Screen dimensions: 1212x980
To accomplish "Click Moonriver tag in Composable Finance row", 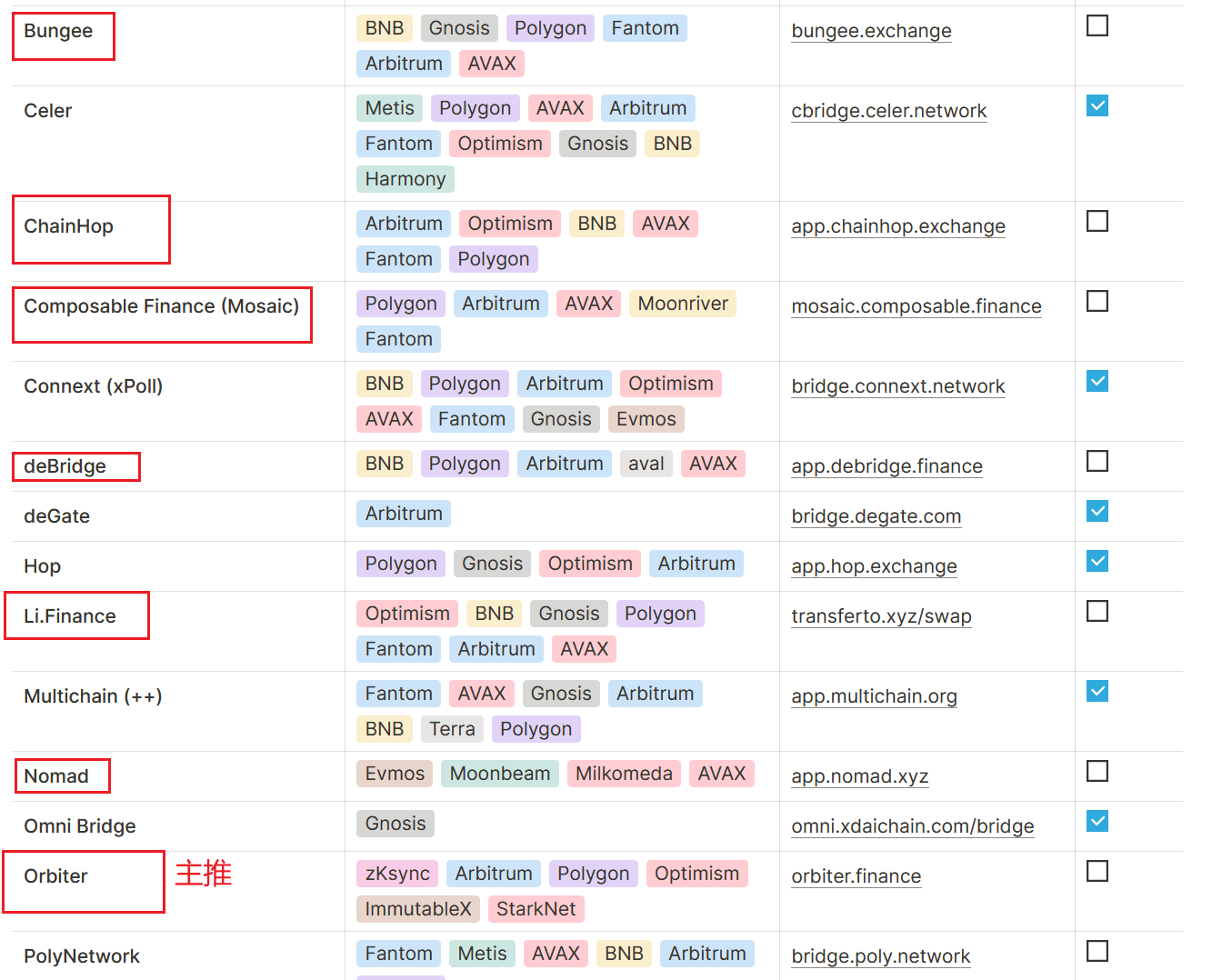I will [683, 304].
